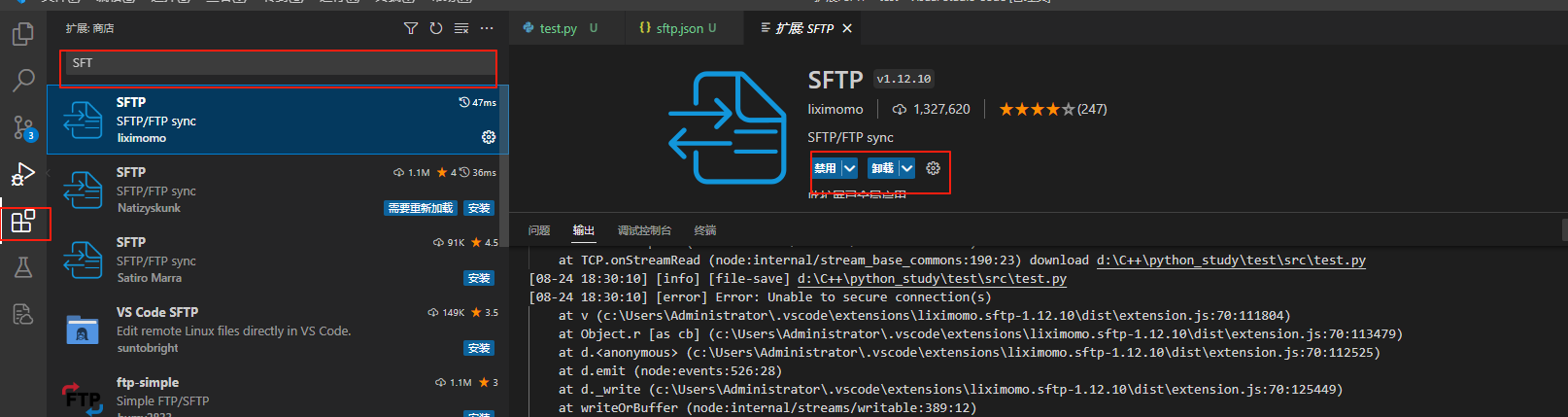Click the install count 1,327,620
The image size is (1568, 417).
[x=932, y=109]
